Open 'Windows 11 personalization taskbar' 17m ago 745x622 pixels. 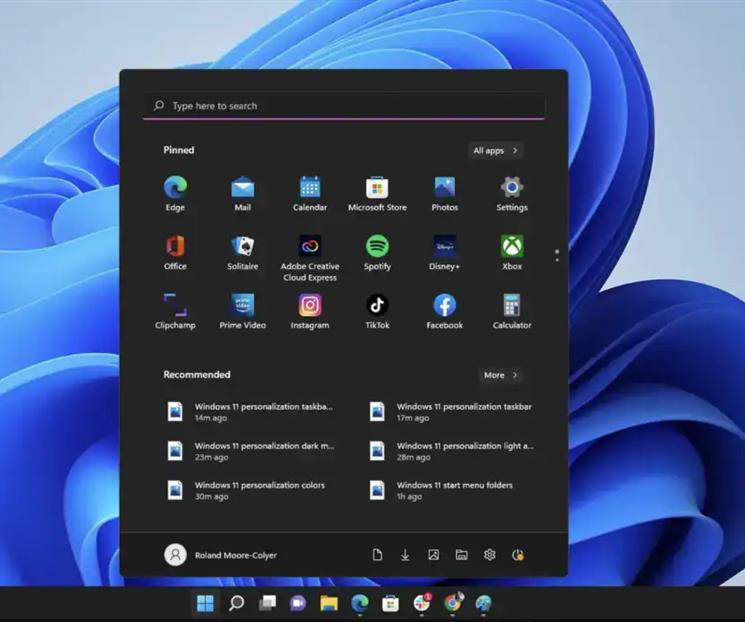click(451, 412)
